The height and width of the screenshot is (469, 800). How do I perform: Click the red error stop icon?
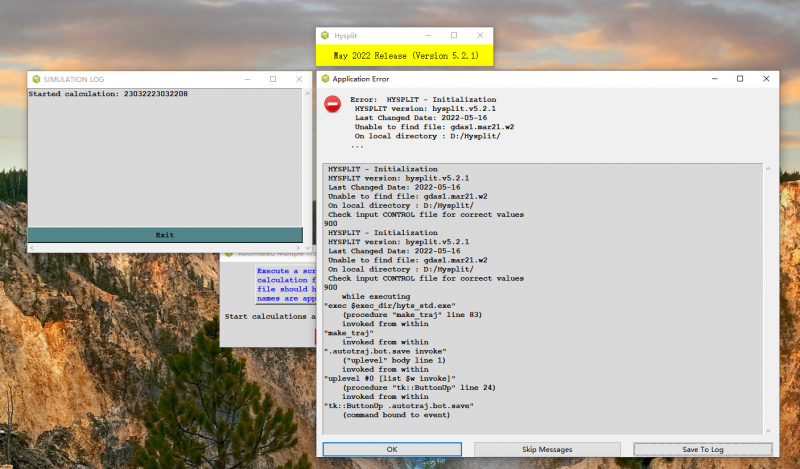[332, 104]
